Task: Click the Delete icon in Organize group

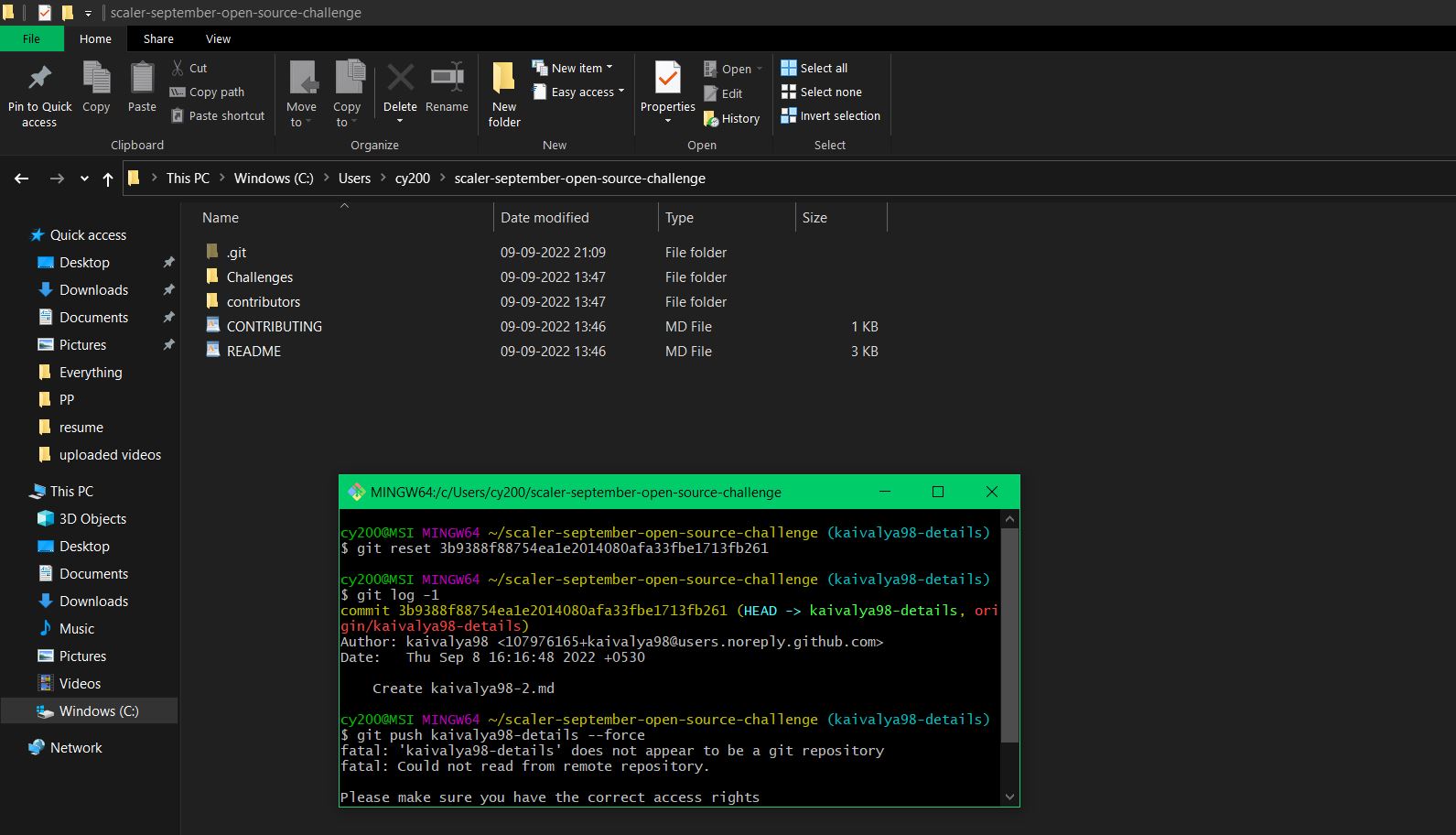Action: pos(400,79)
